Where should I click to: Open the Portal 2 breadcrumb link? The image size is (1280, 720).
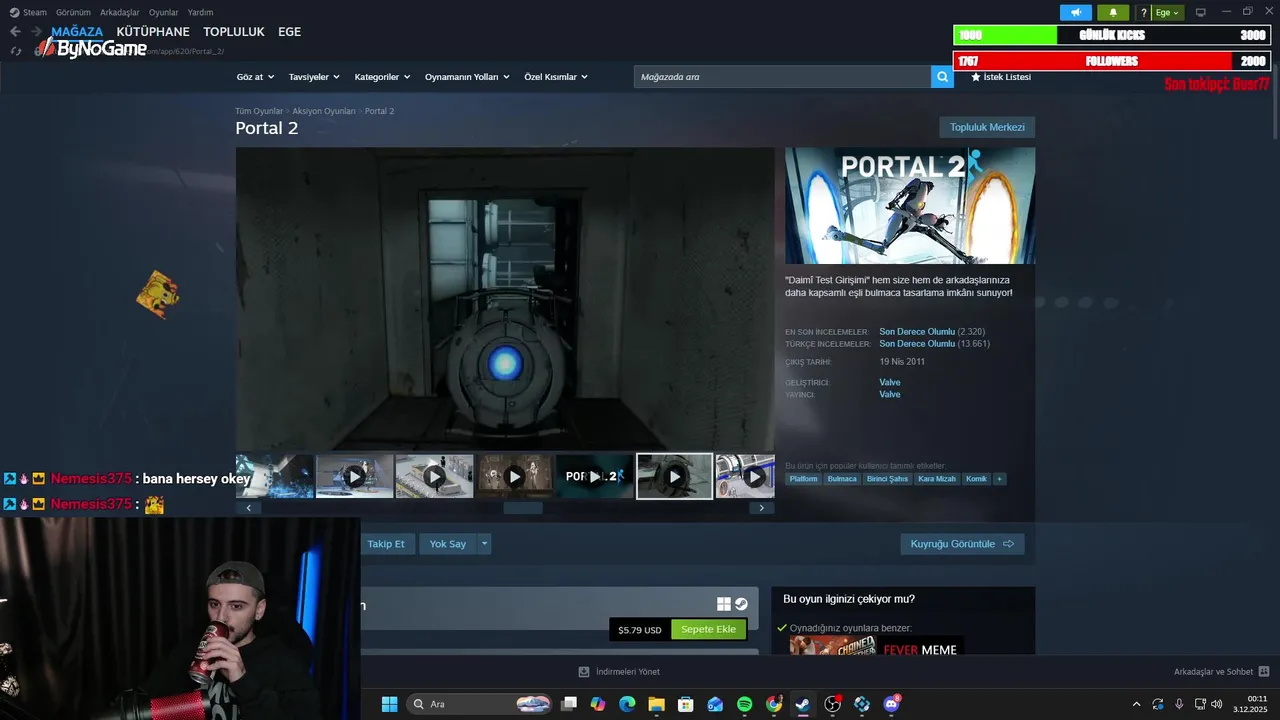pos(379,111)
